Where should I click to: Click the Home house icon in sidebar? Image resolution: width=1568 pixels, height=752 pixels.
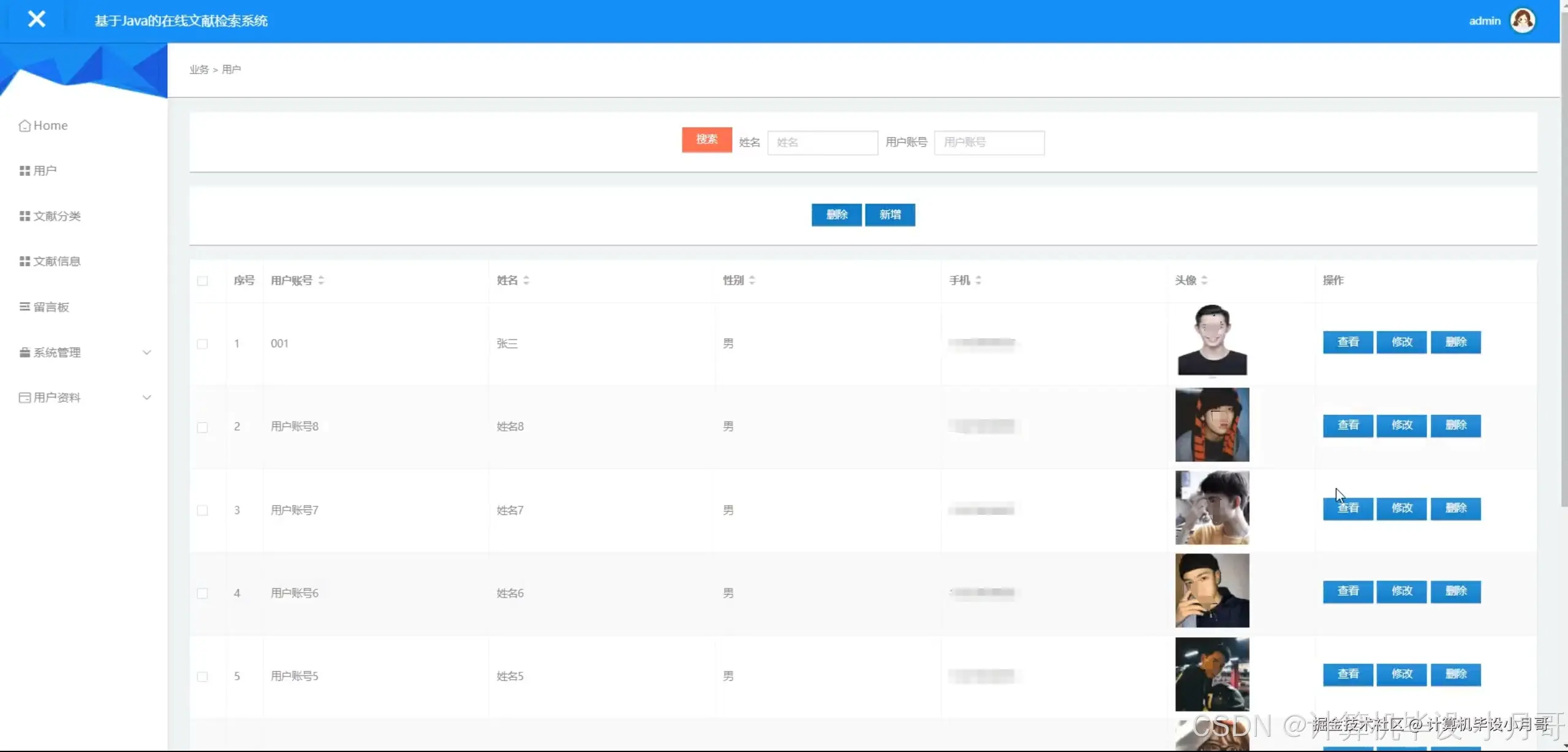(24, 126)
